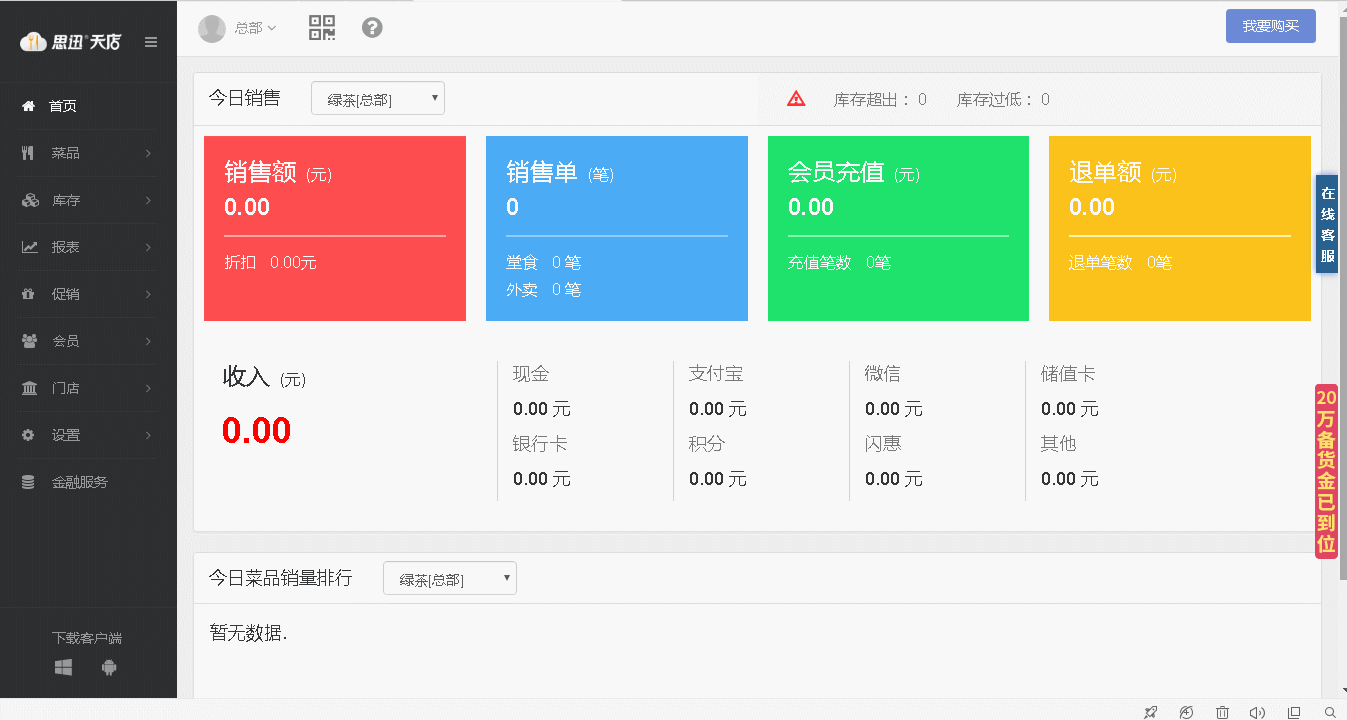The height and width of the screenshot is (720, 1347).
Task: Open the 设置 sidebar menu
Action: click(x=88, y=435)
